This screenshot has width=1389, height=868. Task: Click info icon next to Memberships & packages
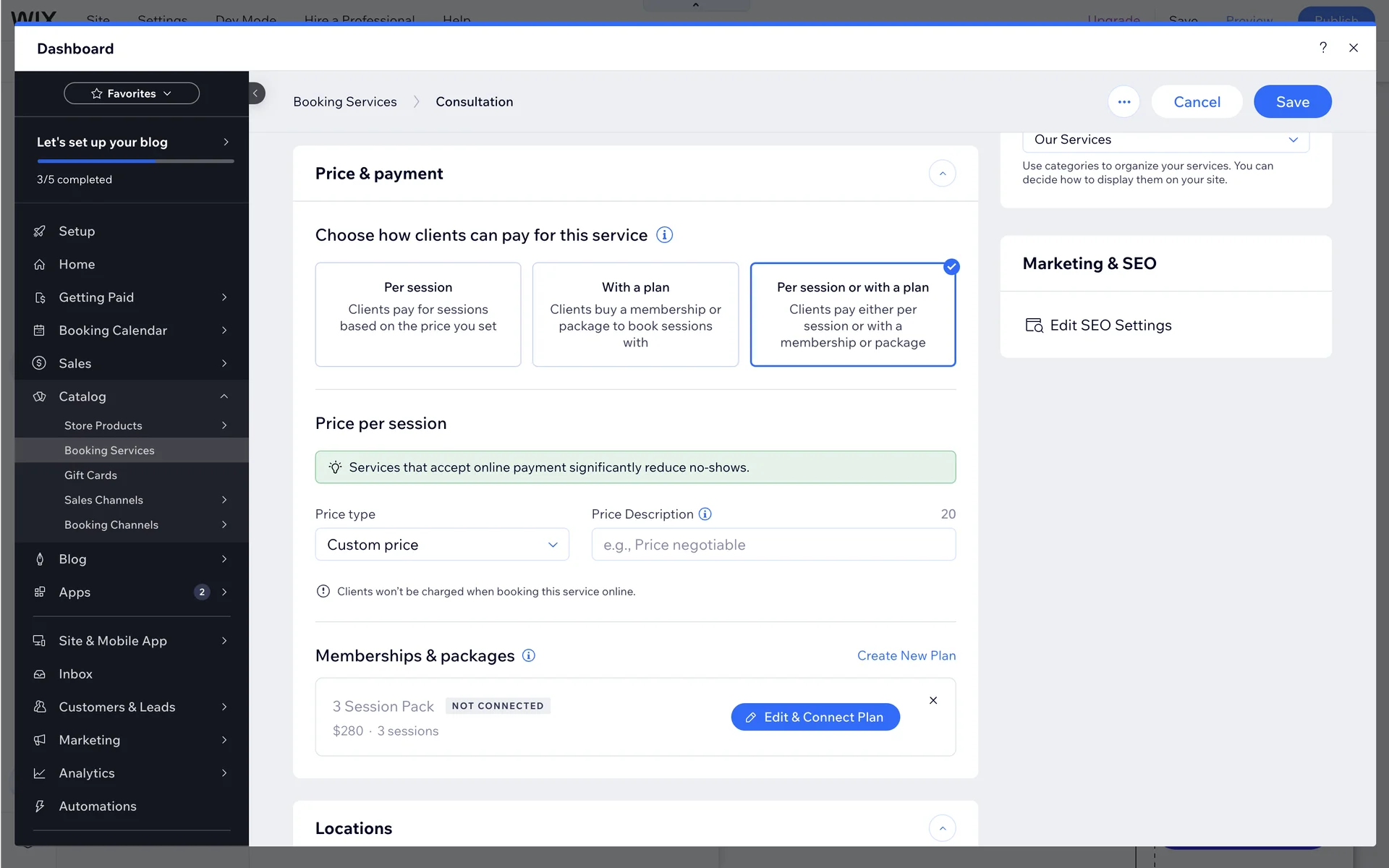point(529,656)
